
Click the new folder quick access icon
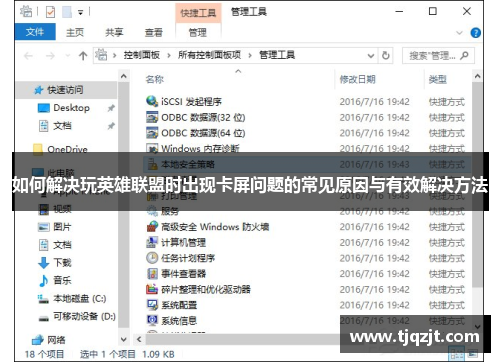pyautogui.click(x=67, y=12)
